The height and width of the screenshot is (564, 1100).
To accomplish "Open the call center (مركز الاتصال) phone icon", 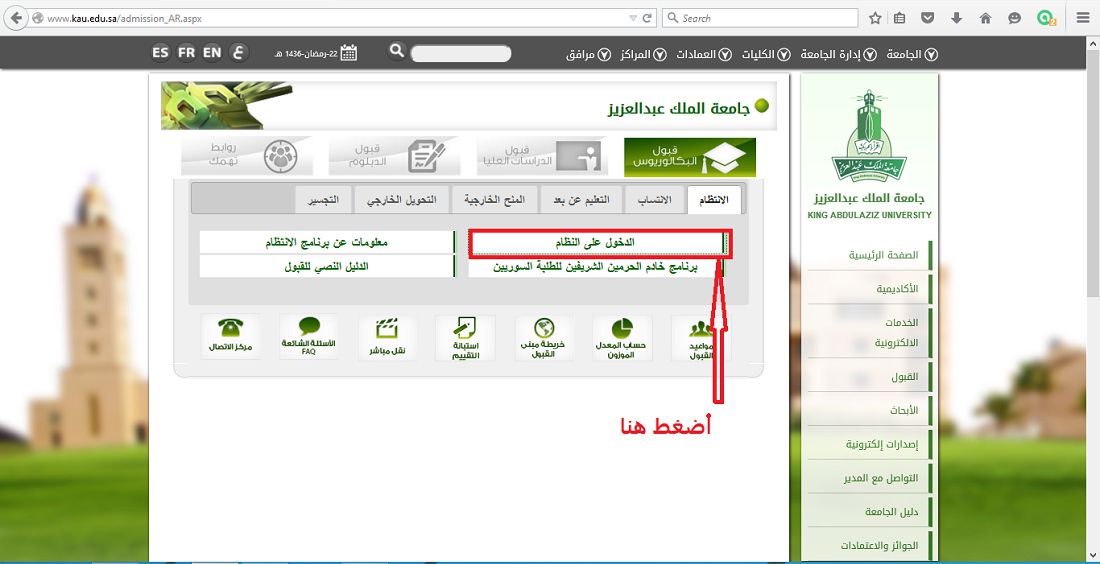I will point(230,331).
